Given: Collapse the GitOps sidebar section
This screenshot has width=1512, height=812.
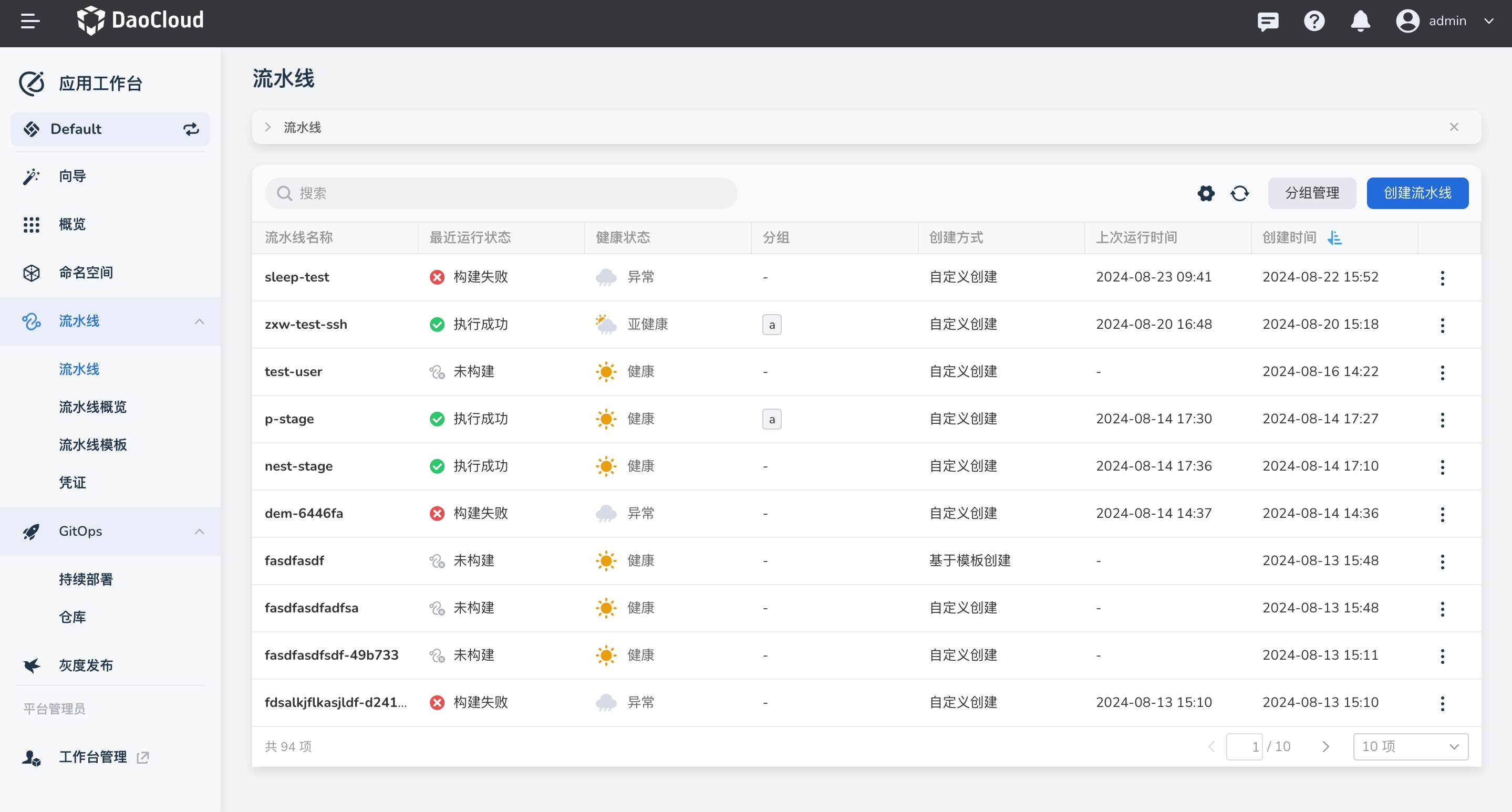Looking at the screenshot, I should point(200,532).
